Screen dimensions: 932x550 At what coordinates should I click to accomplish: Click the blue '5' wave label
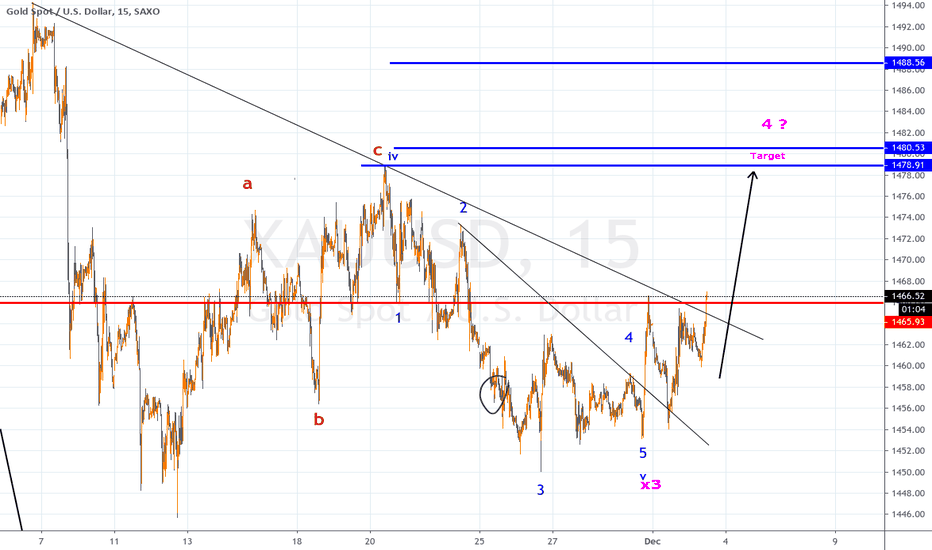tap(643, 453)
